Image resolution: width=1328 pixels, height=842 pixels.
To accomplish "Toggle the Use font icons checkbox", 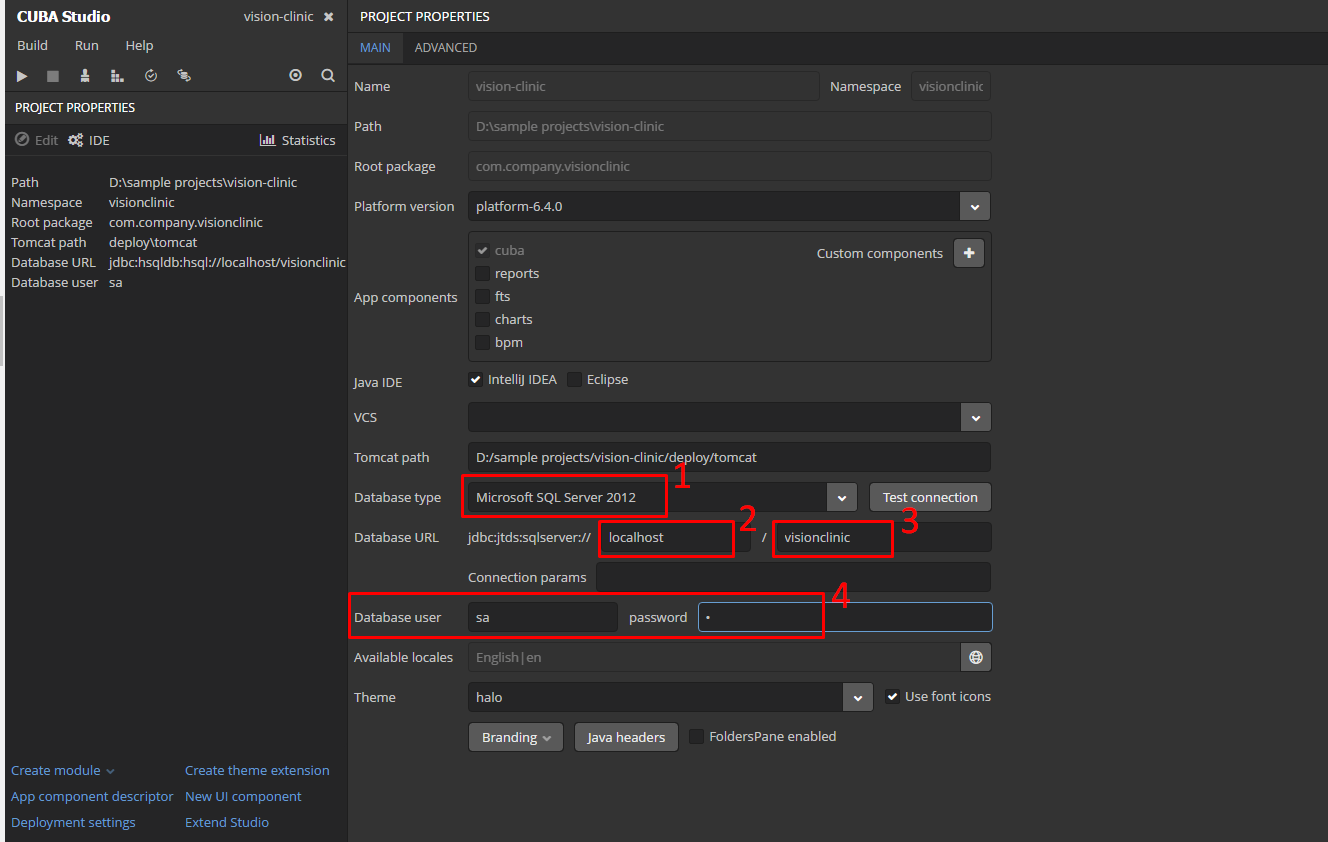I will pyautogui.click(x=892, y=696).
